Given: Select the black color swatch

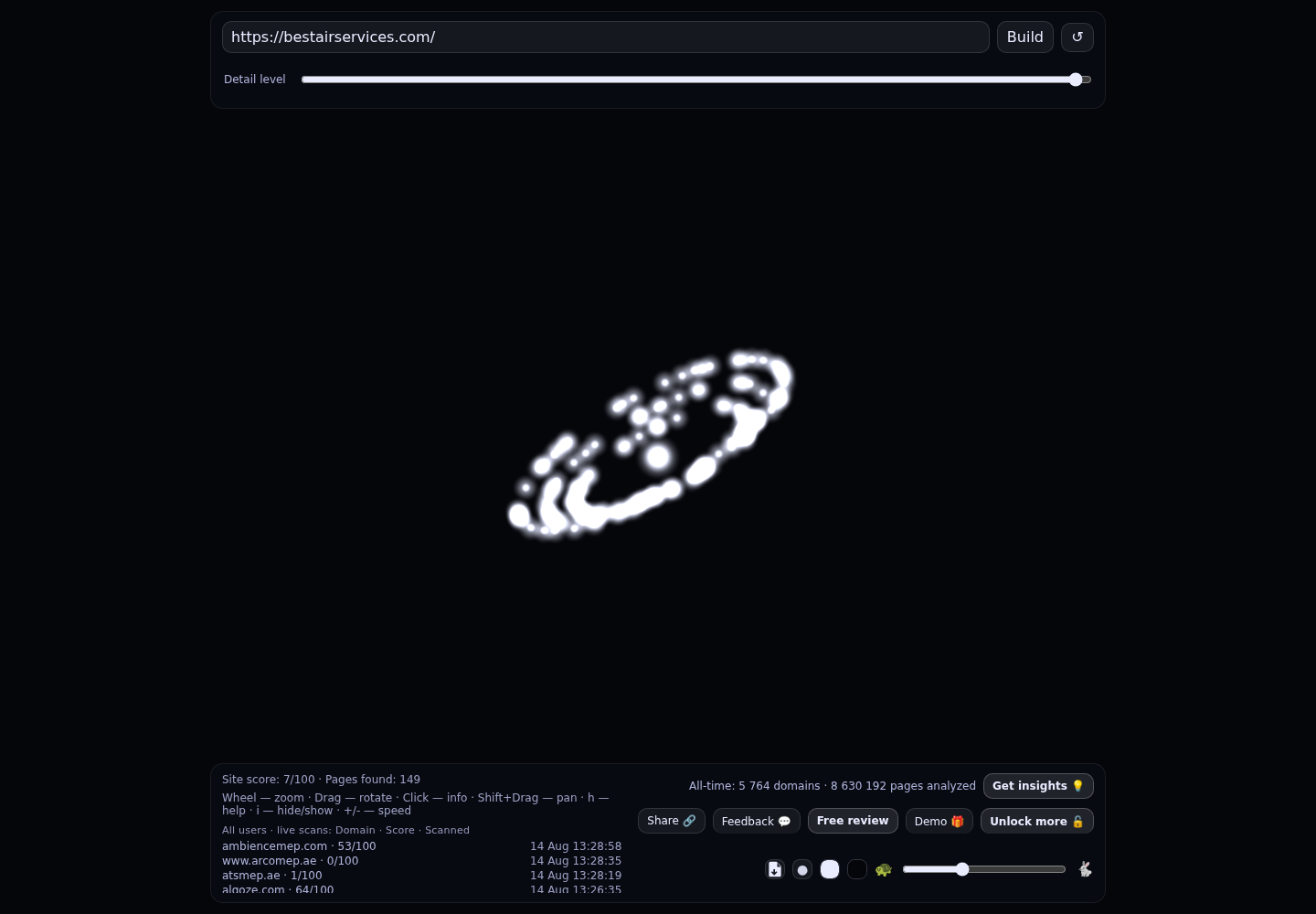Looking at the screenshot, I should coord(857,869).
